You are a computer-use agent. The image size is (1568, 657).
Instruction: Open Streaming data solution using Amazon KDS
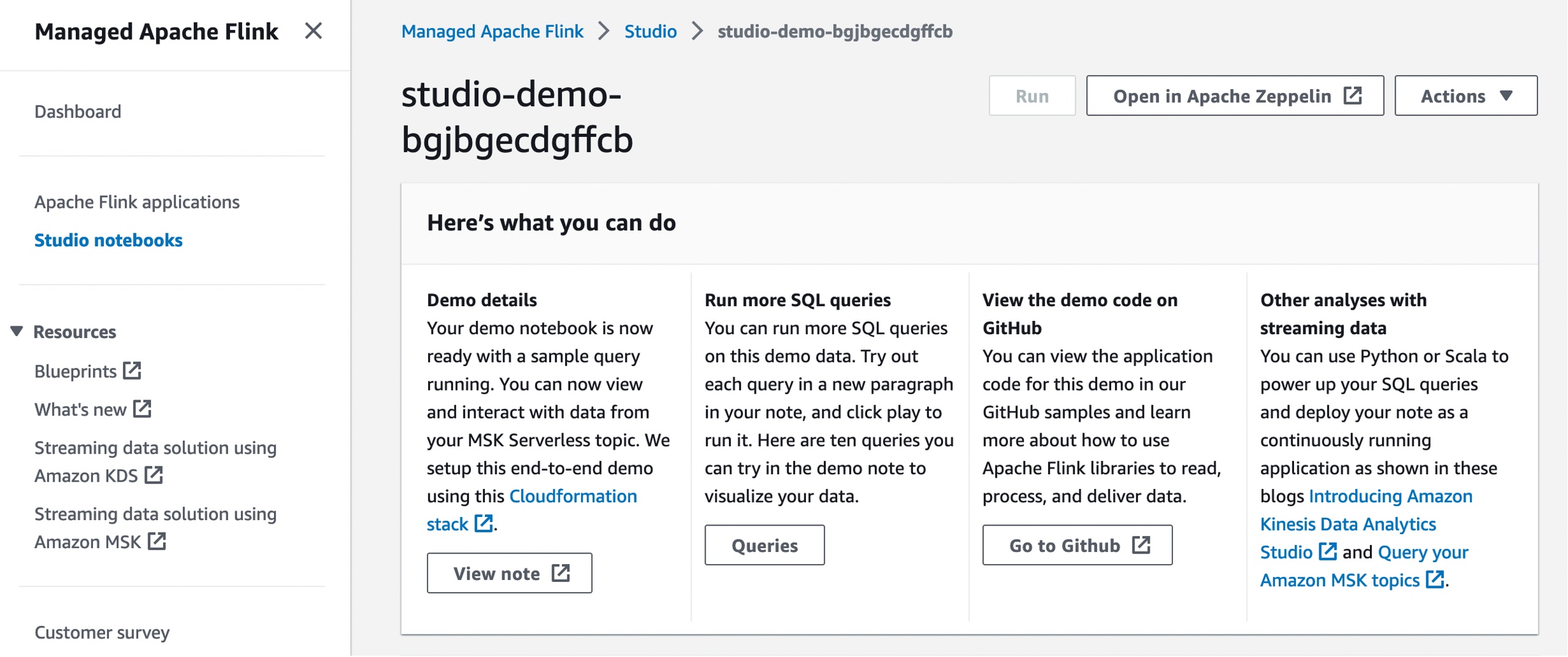coord(155,461)
